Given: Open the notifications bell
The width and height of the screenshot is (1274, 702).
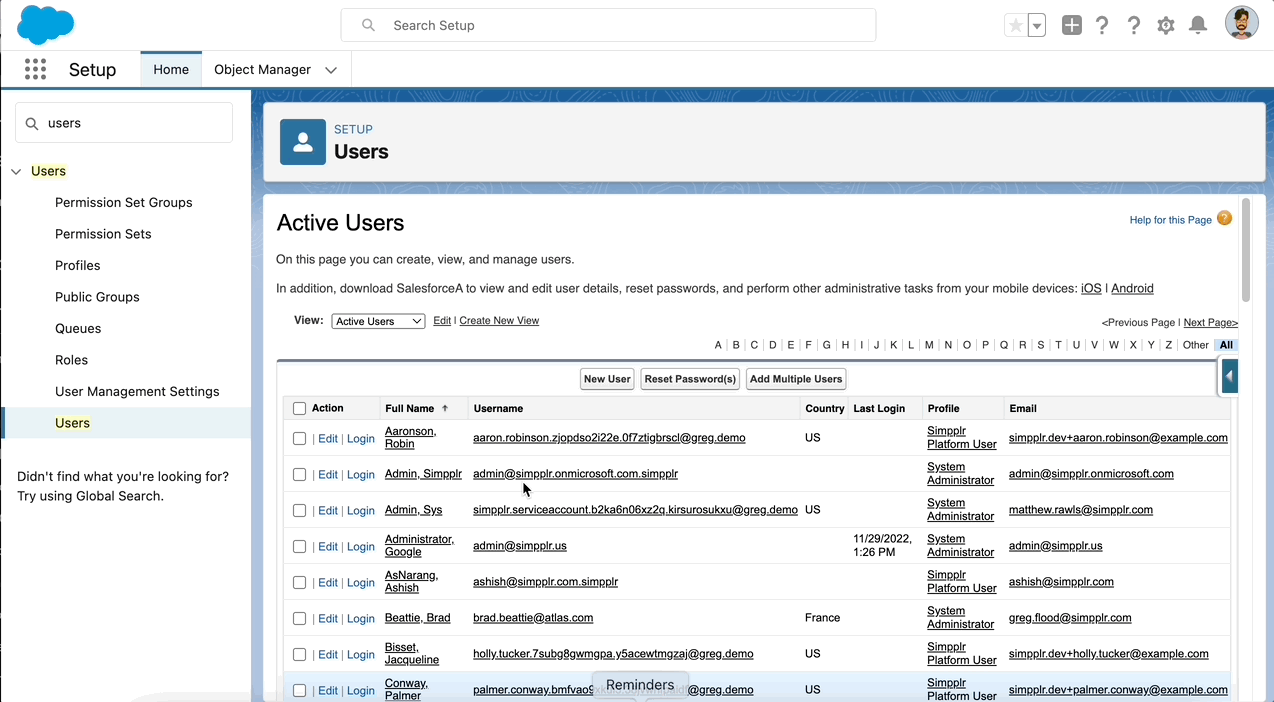Looking at the screenshot, I should click(x=1198, y=26).
